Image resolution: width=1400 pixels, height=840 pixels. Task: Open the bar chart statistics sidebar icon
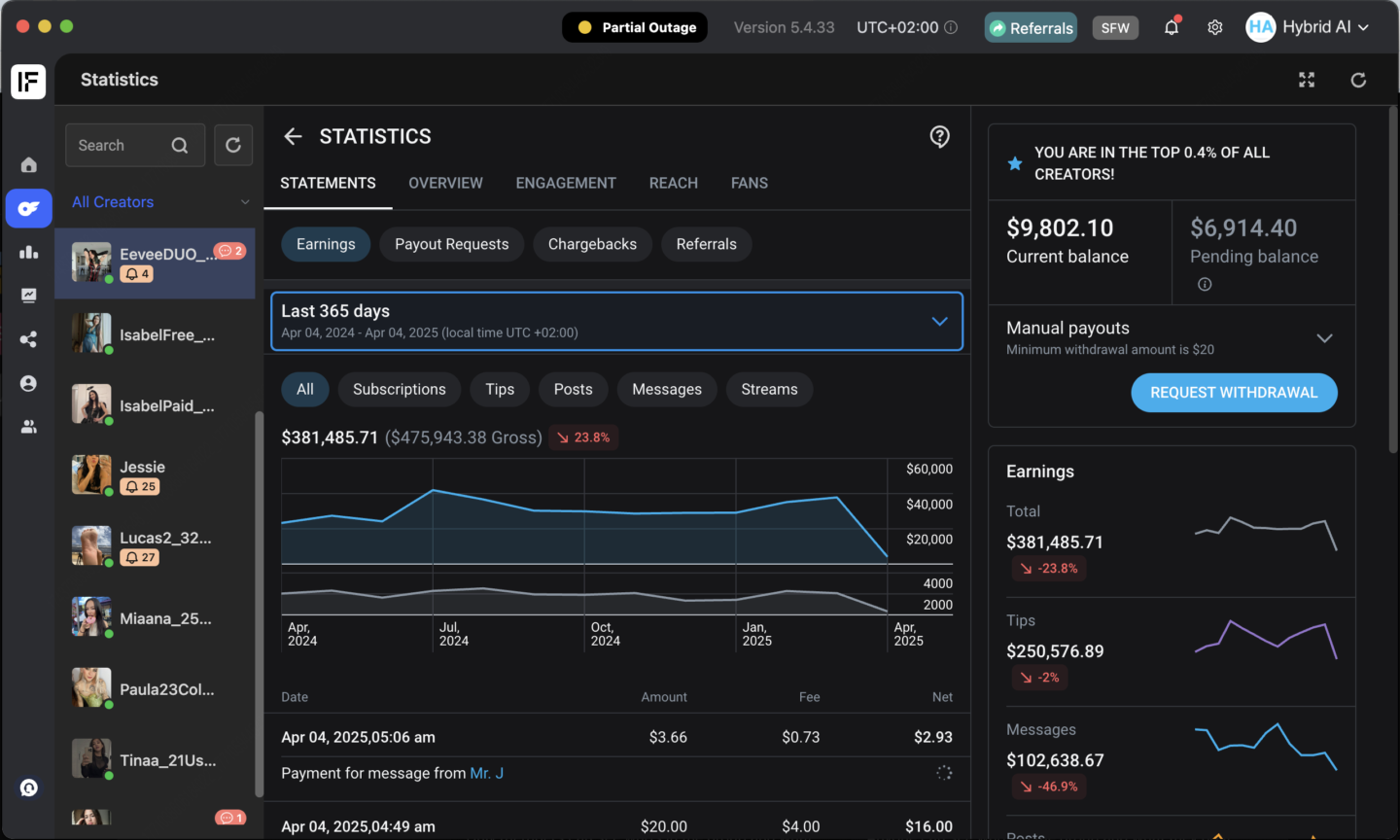[29, 252]
